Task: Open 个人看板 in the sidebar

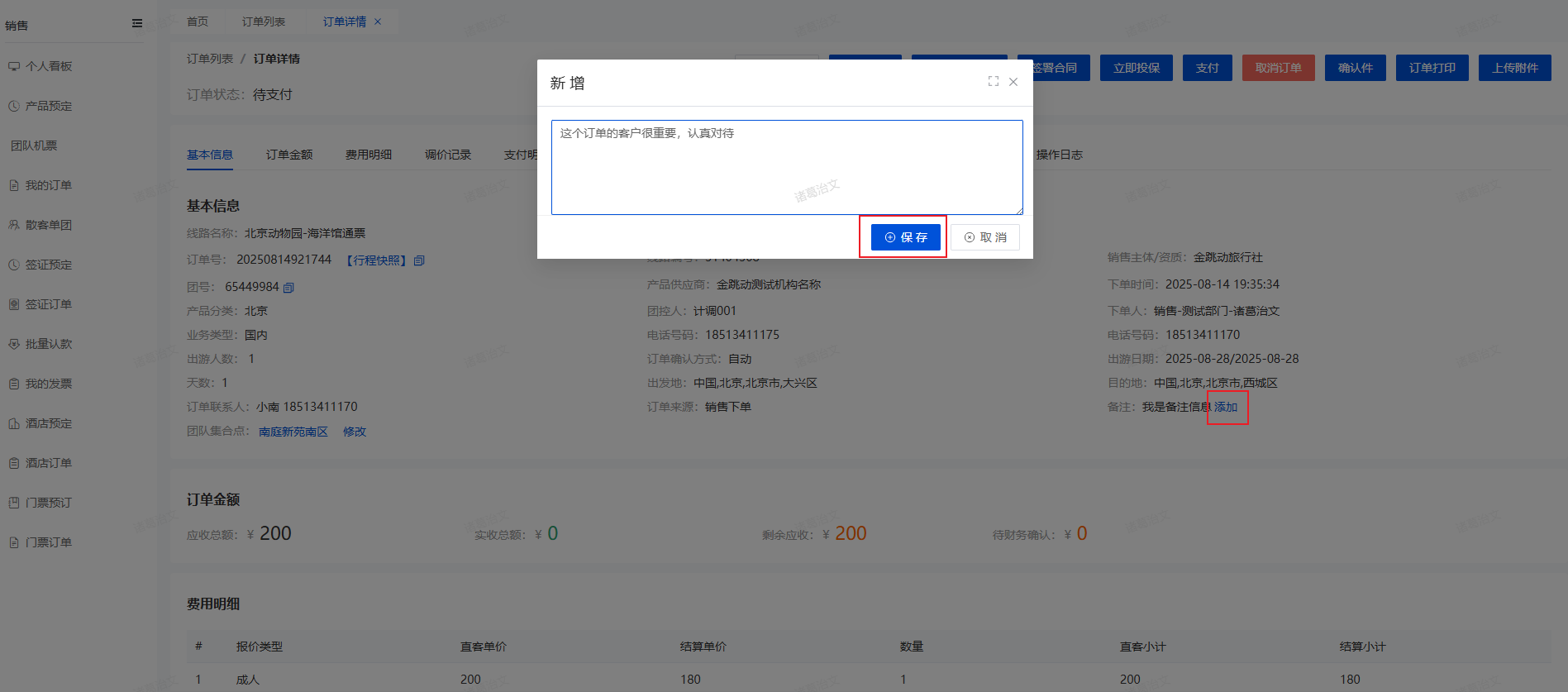Action: [49, 66]
